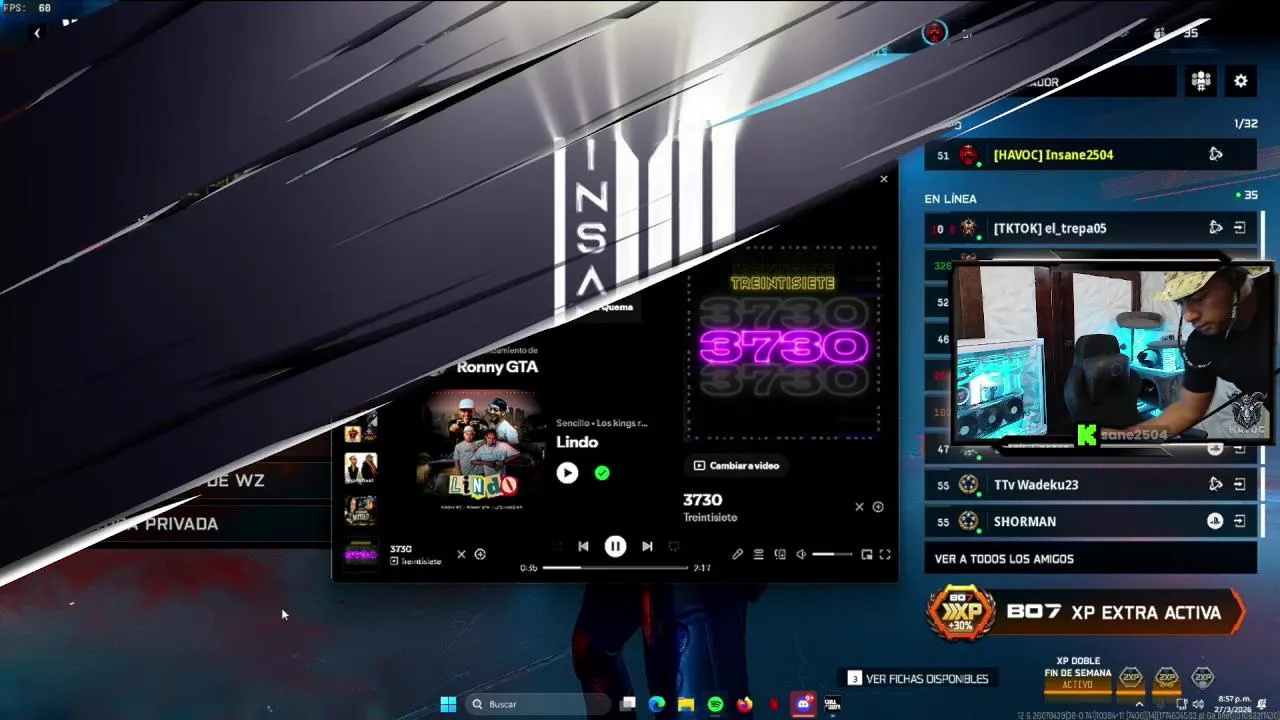Open Microsoft Edge from the taskbar
Image resolution: width=1280 pixels, height=720 pixels.
(x=656, y=704)
